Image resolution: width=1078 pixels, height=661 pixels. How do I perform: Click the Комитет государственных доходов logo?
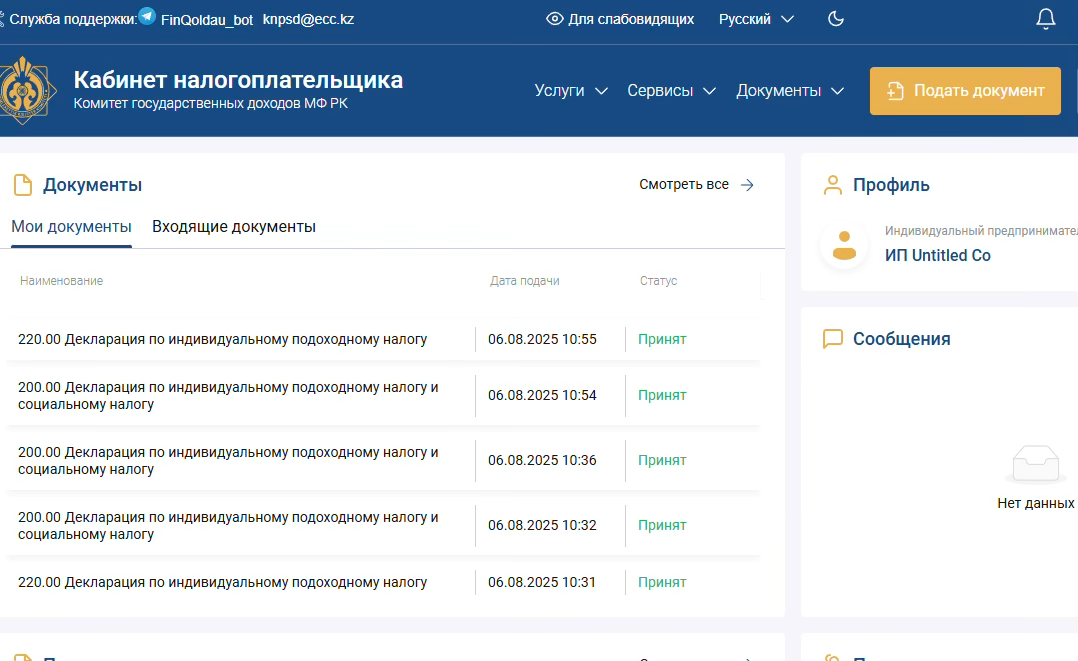point(27,90)
